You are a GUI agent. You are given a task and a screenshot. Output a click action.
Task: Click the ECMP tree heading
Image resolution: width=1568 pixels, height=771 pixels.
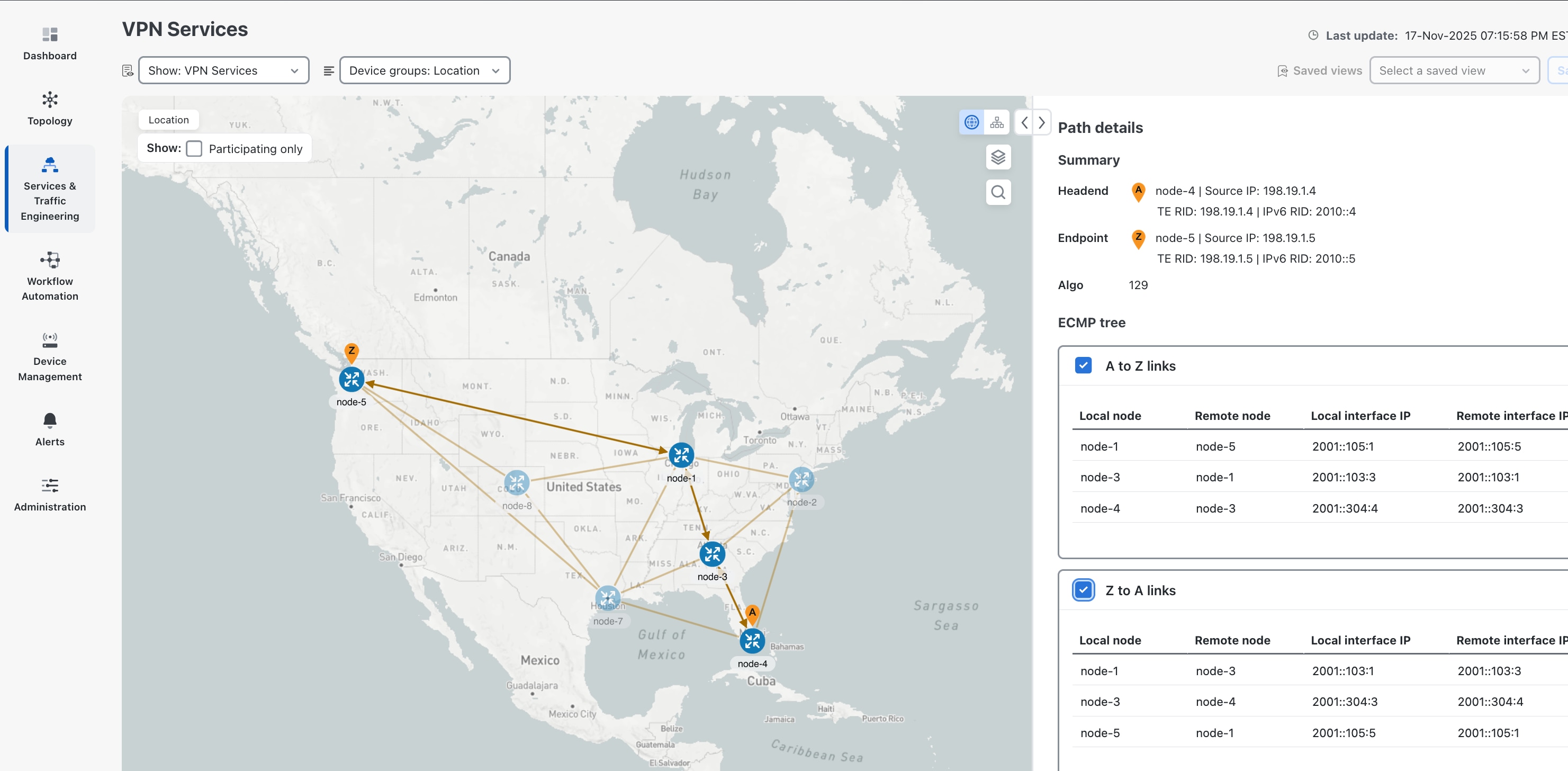pos(1092,323)
